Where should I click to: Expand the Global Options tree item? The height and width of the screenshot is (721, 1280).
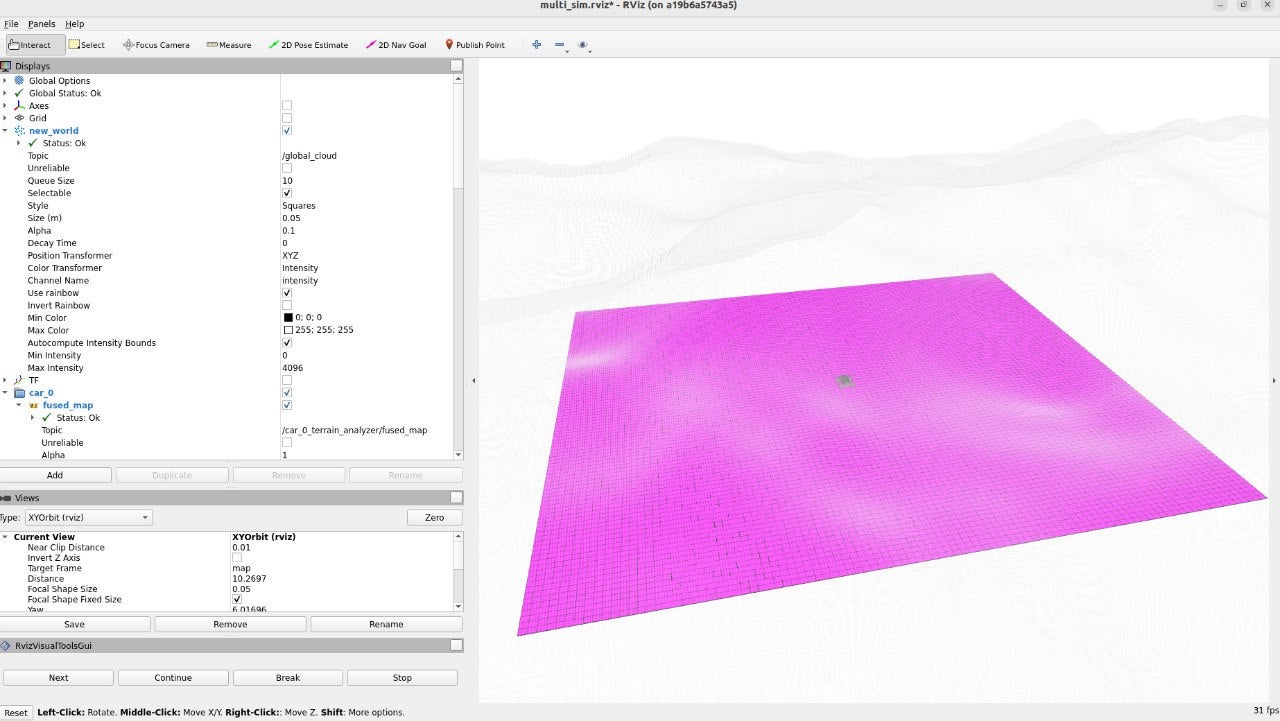5,81
